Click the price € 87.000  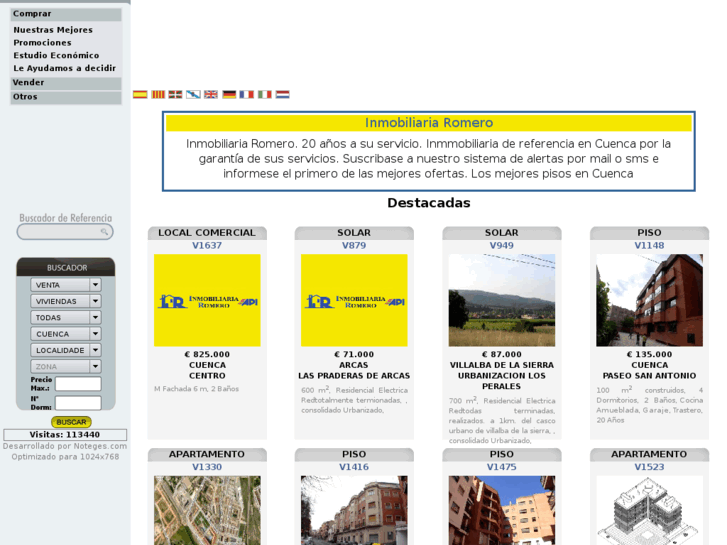(502, 354)
